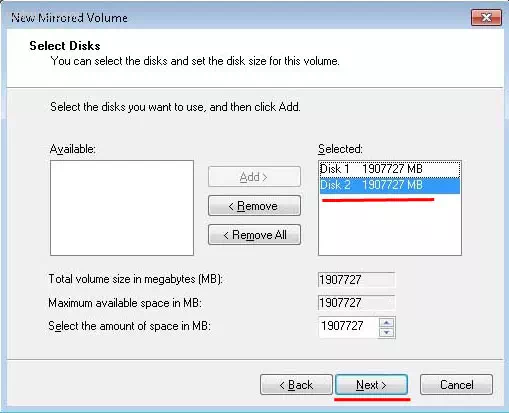This screenshot has width=509, height=413.
Task: Decrease space amount with the down arrow
Action: click(x=387, y=332)
